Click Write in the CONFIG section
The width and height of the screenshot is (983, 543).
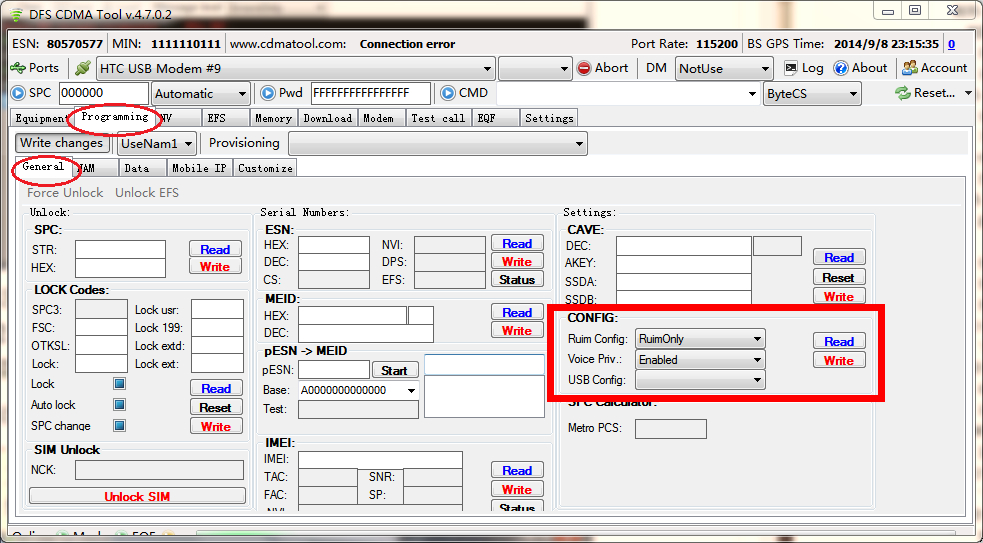point(839,360)
